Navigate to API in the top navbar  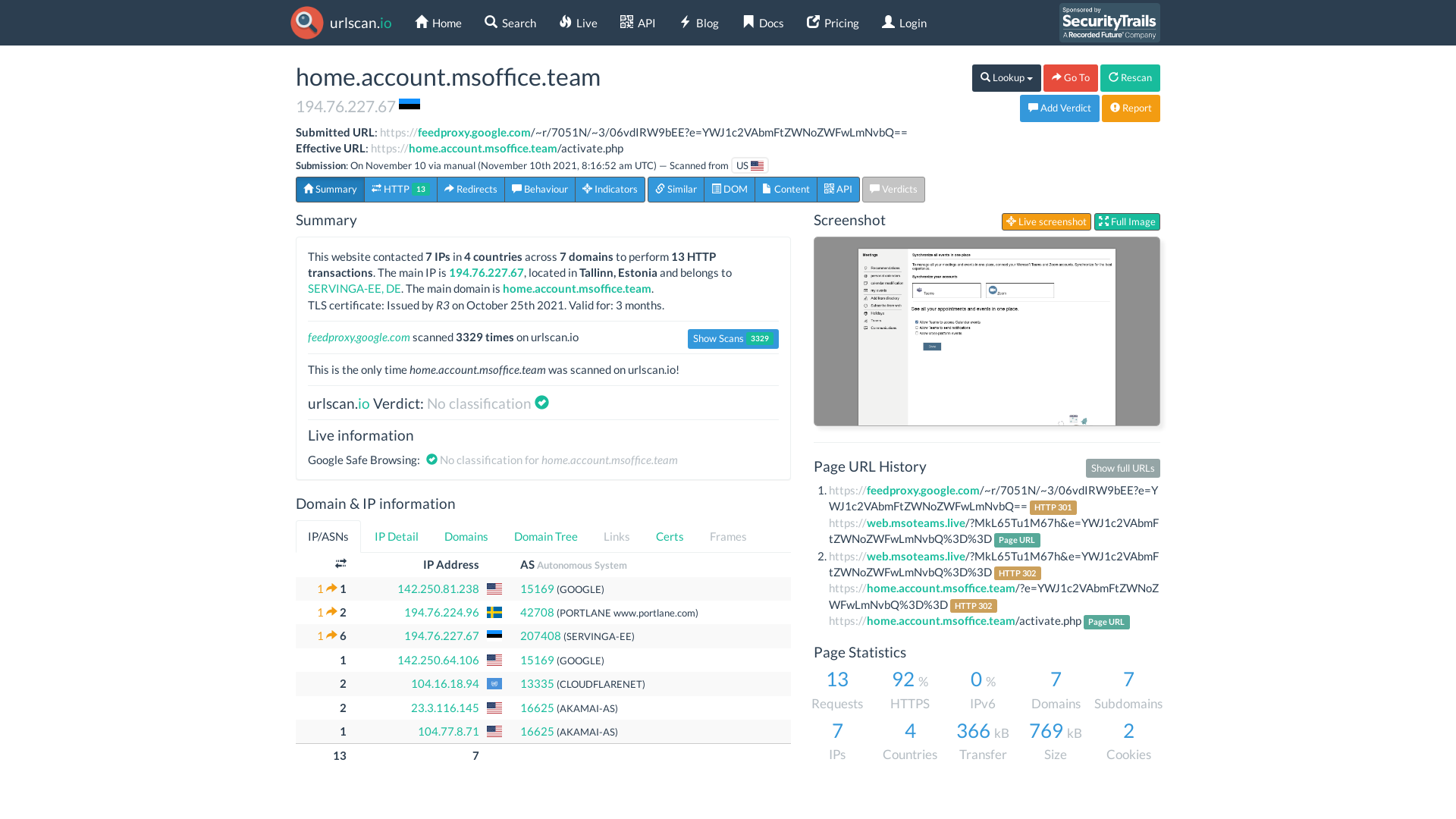[638, 23]
